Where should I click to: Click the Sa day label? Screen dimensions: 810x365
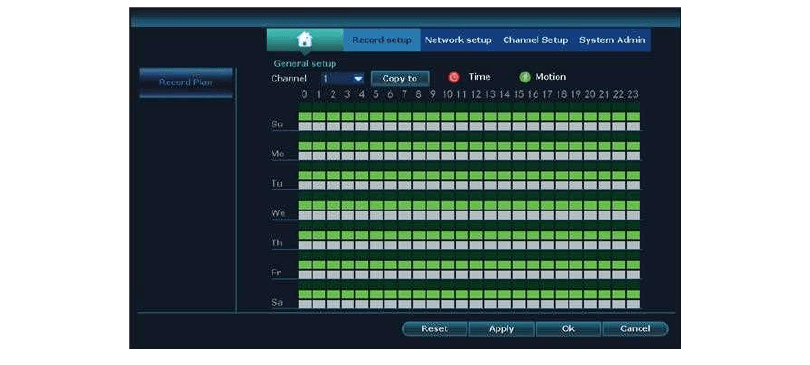click(x=277, y=303)
